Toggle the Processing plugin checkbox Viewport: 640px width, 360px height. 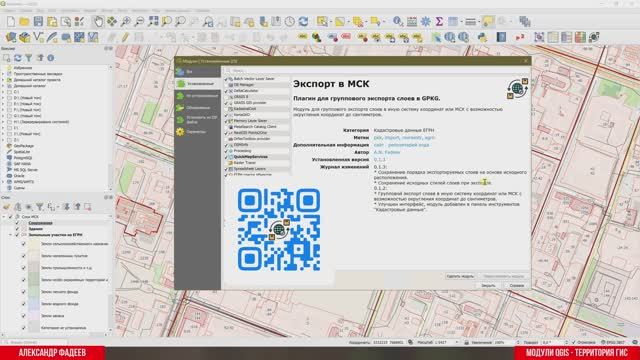226,151
